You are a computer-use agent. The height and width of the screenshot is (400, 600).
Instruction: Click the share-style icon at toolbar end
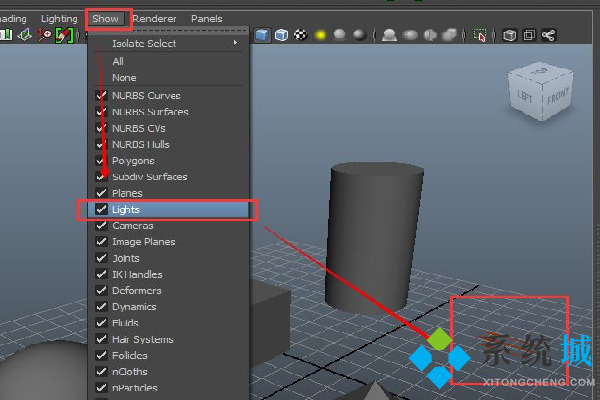(x=548, y=35)
